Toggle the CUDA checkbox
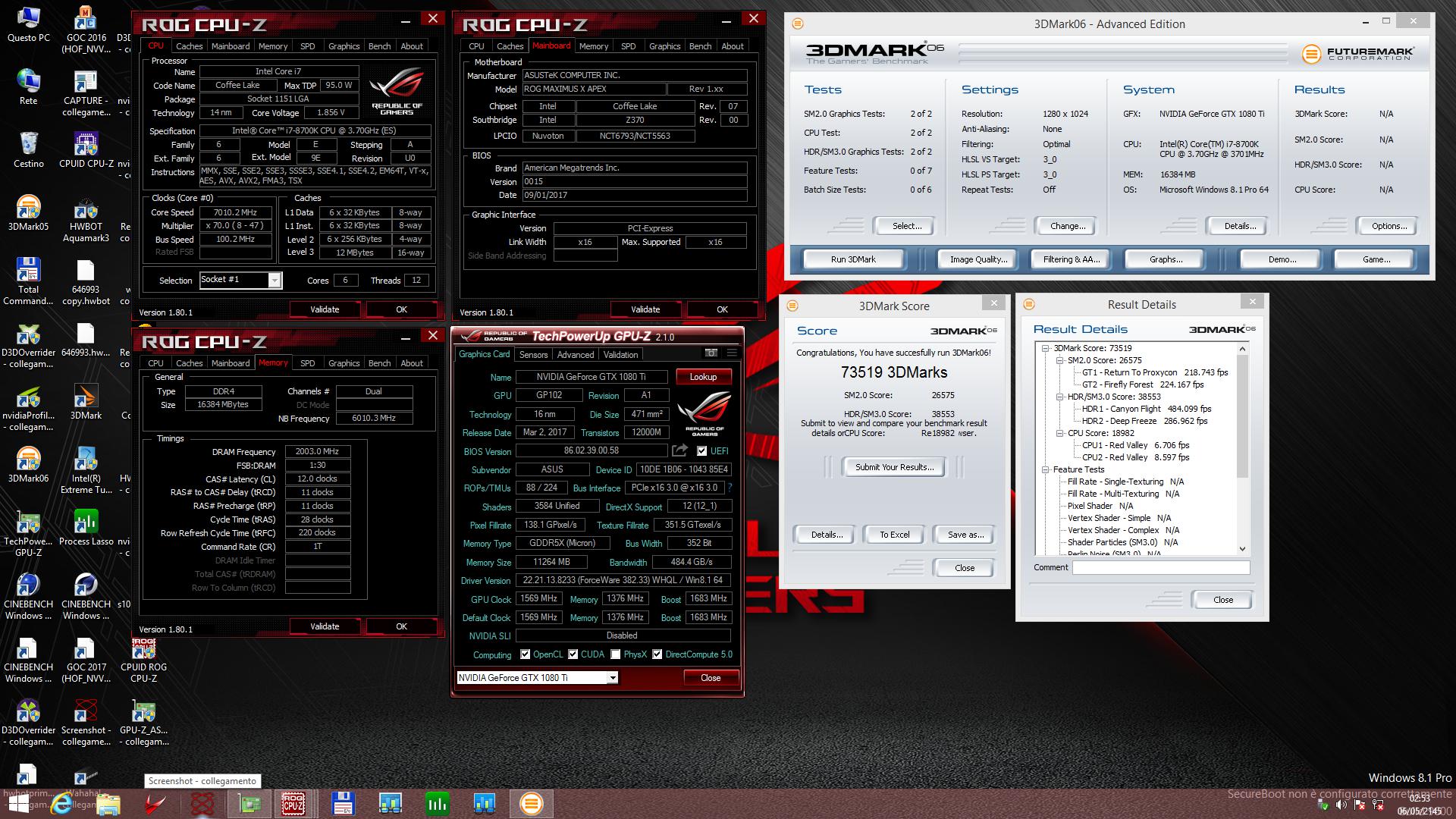Viewport: 1456px width, 819px height. pyautogui.click(x=573, y=654)
